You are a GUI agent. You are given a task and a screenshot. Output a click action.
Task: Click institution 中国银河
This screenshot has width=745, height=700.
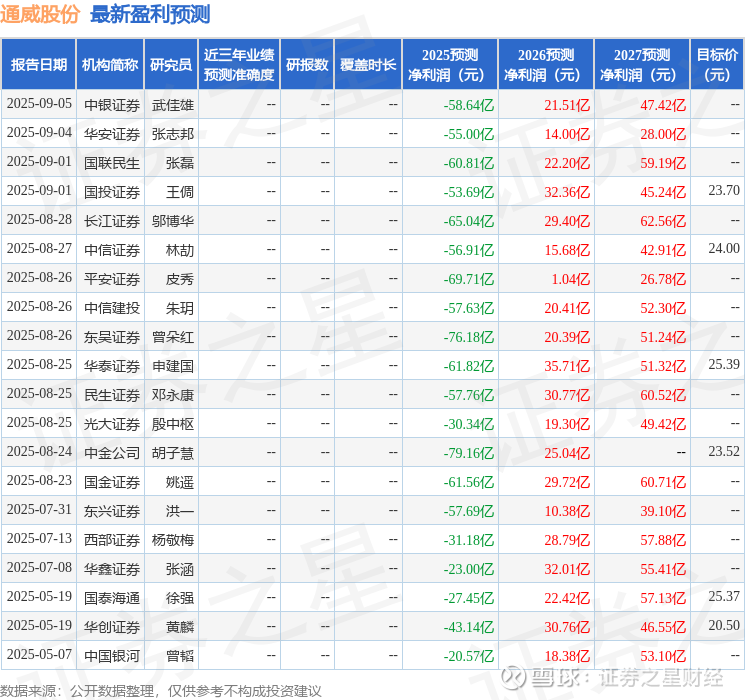point(112,656)
